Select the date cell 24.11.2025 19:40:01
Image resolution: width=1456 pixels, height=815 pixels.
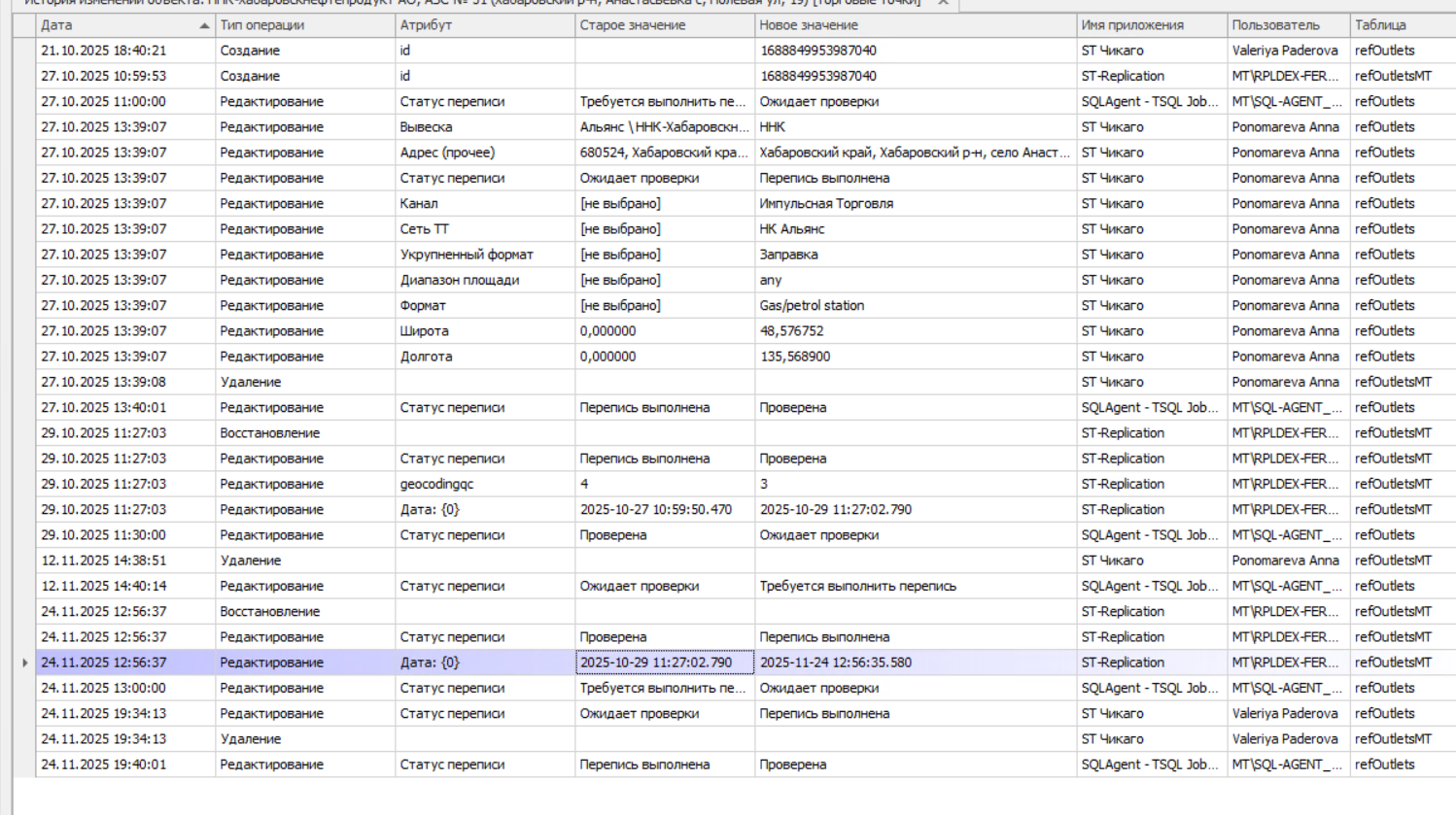click(x=125, y=764)
